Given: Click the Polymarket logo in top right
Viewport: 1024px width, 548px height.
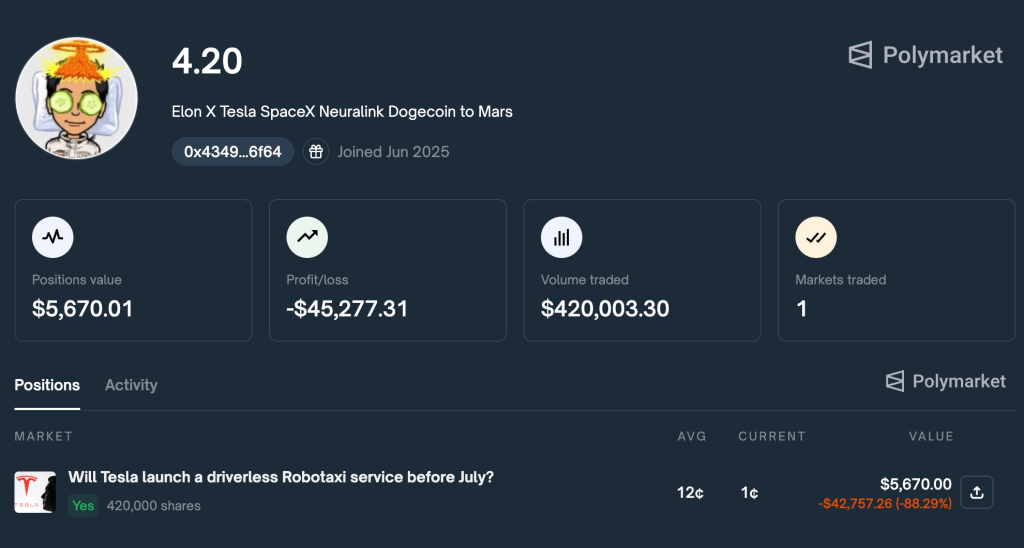Looking at the screenshot, I should click(925, 55).
